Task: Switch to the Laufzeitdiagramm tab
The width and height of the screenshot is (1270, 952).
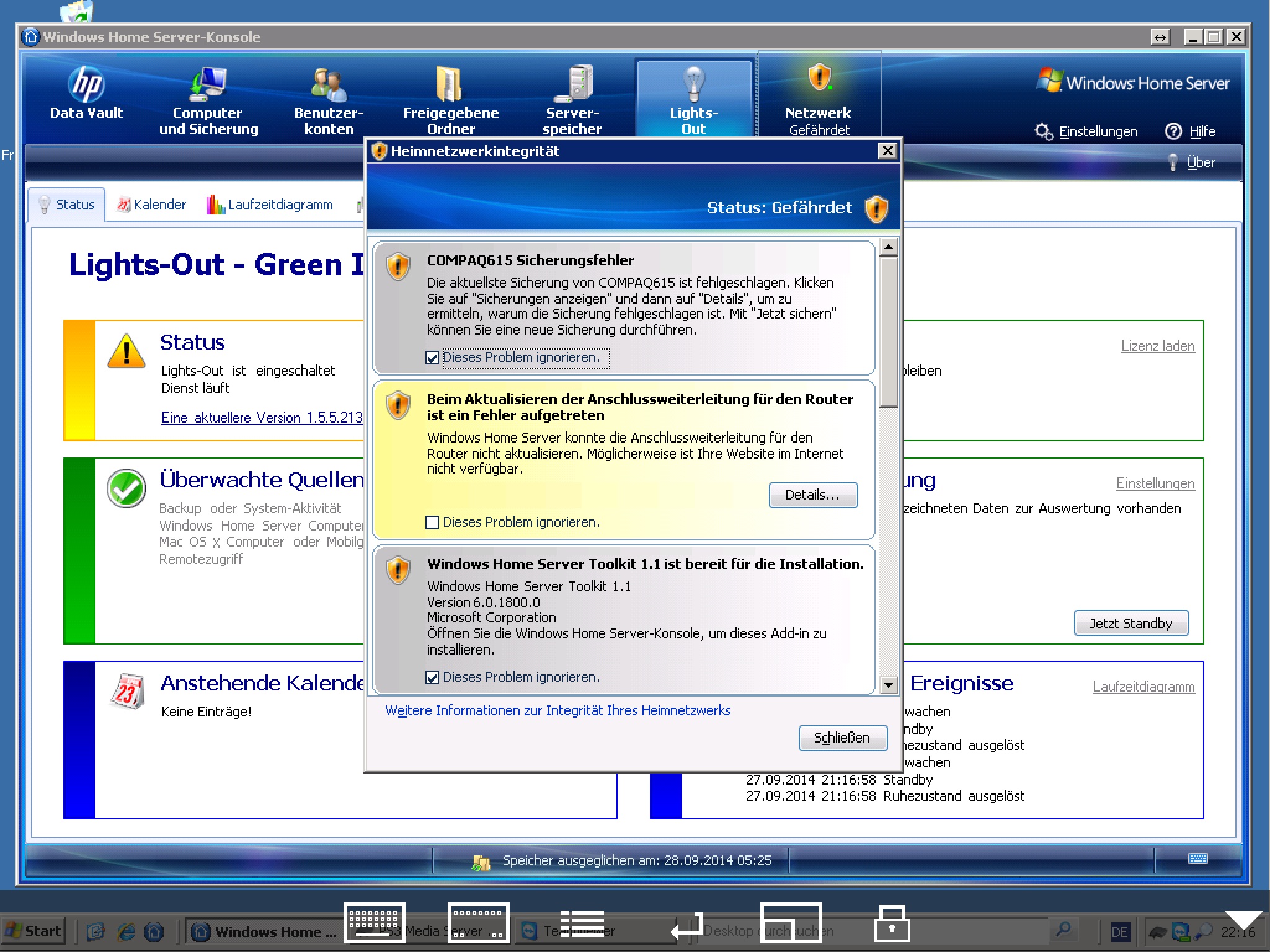Action: (270, 205)
